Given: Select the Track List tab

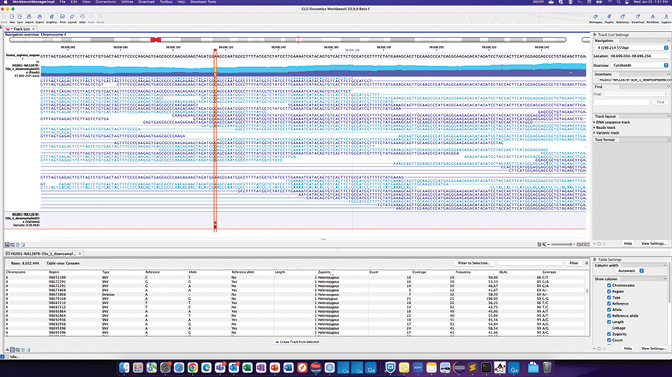Looking at the screenshot, I should 21,29.
